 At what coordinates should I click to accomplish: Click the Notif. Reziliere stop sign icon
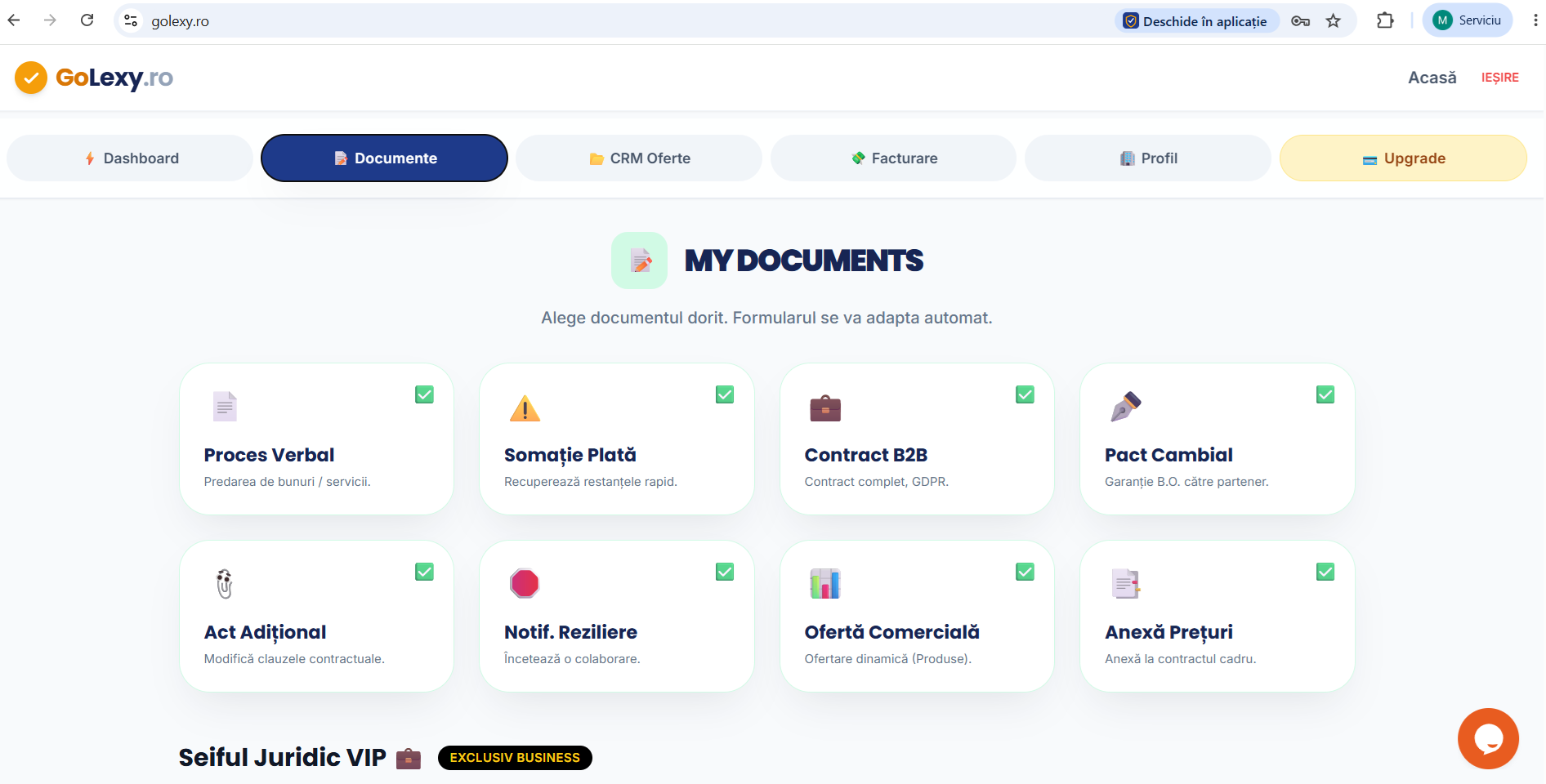[525, 583]
